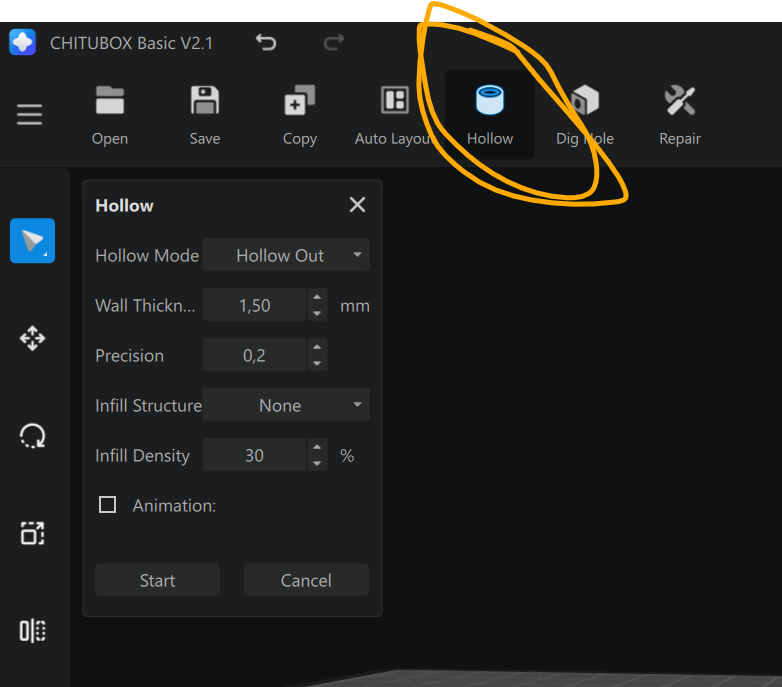
Task: Undo the last action
Action: click(x=266, y=42)
